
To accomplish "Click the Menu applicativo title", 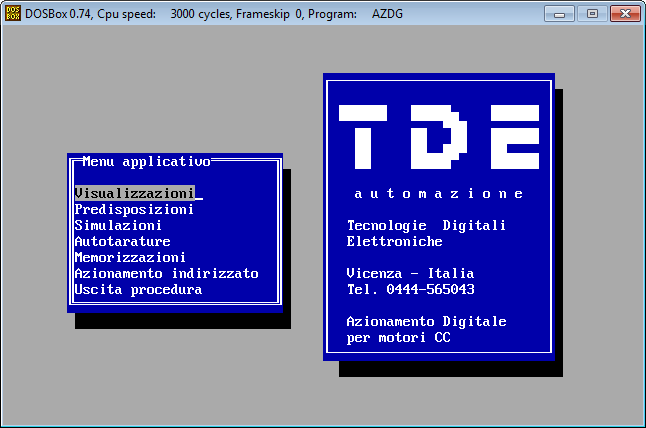I will [146, 160].
